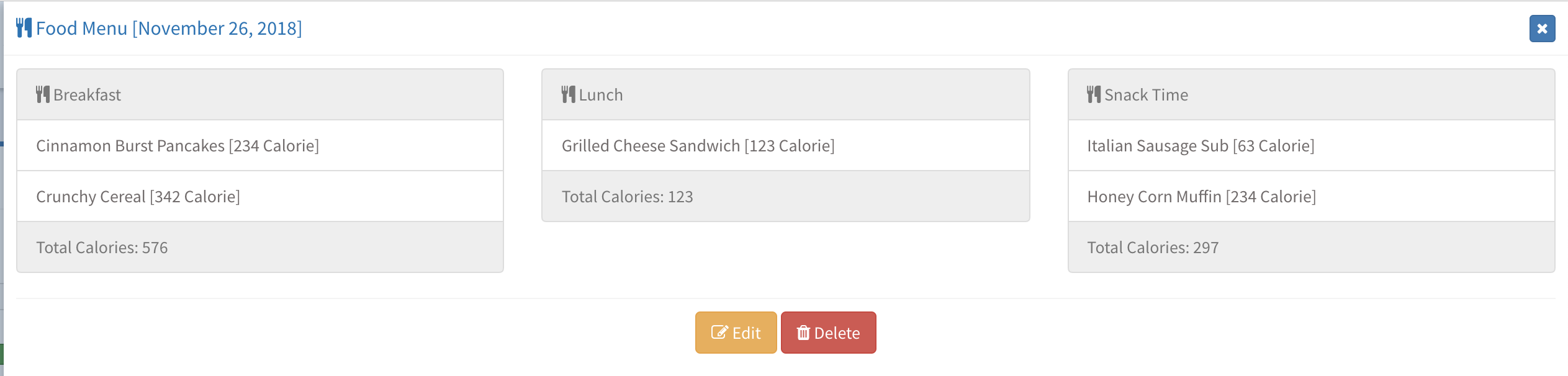
Task: Click the Food Menu November 26, 2018 title
Action: click(169, 29)
